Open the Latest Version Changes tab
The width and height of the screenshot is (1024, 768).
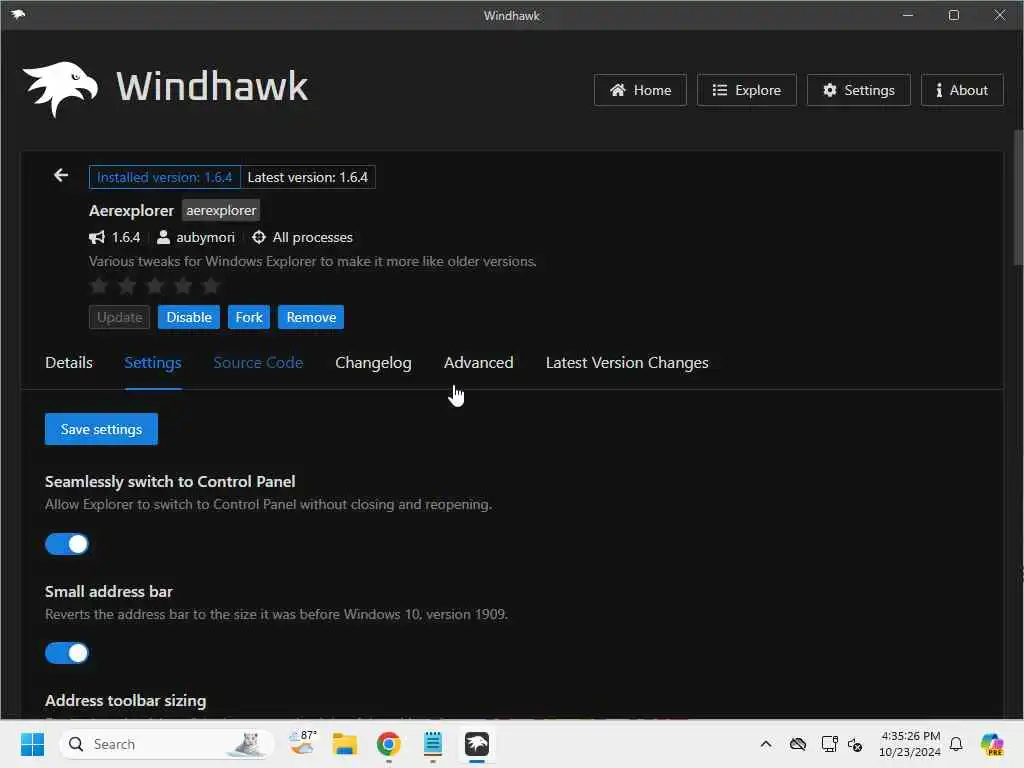tap(627, 363)
